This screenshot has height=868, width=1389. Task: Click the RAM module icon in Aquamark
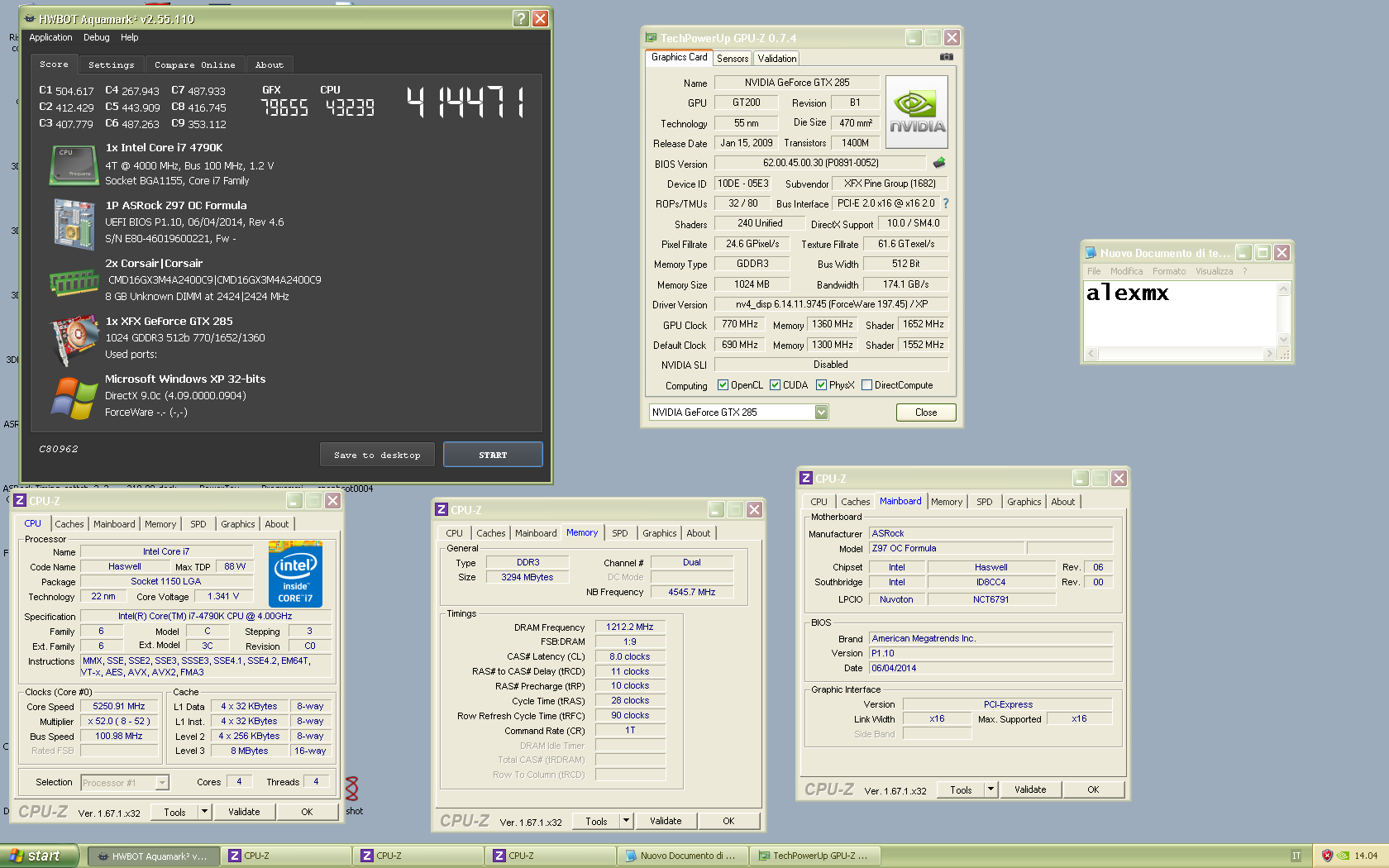74,282
